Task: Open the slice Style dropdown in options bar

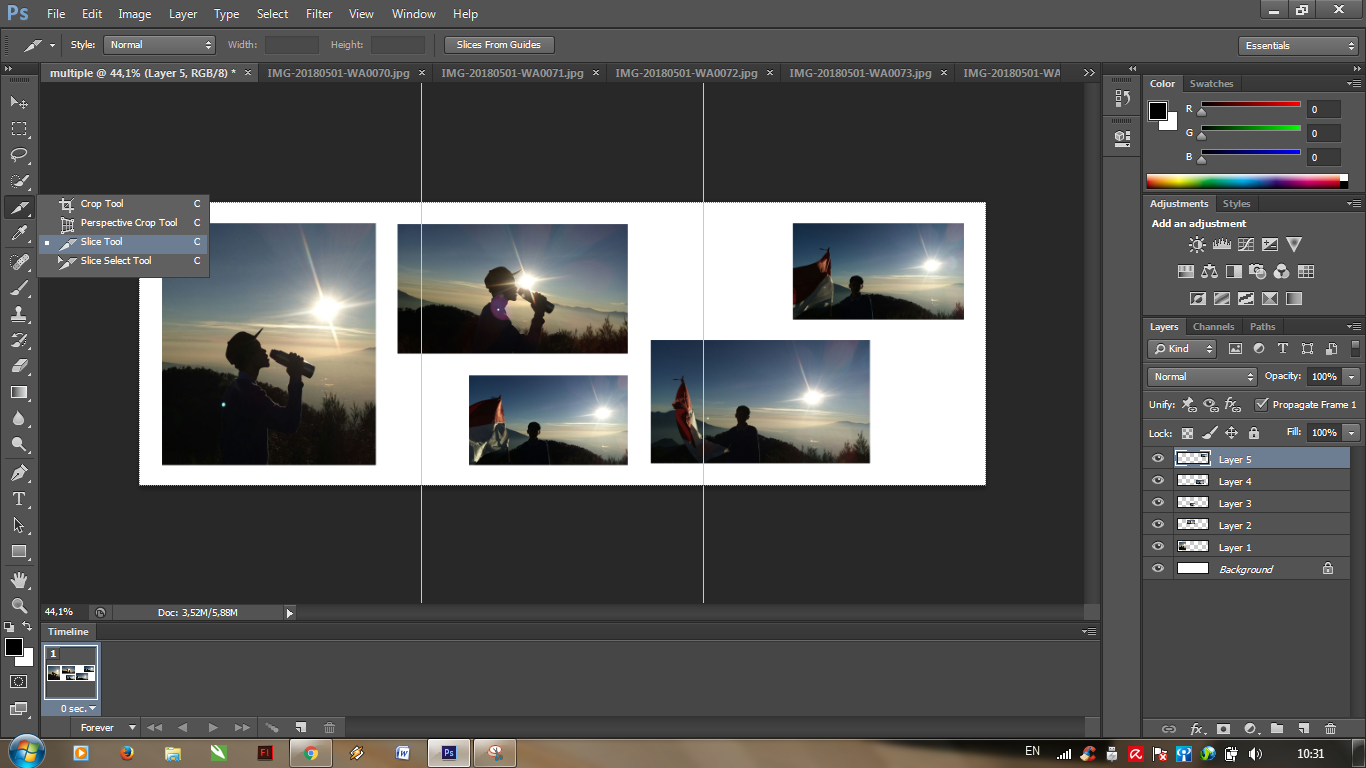Action: (x=159, y=44)
